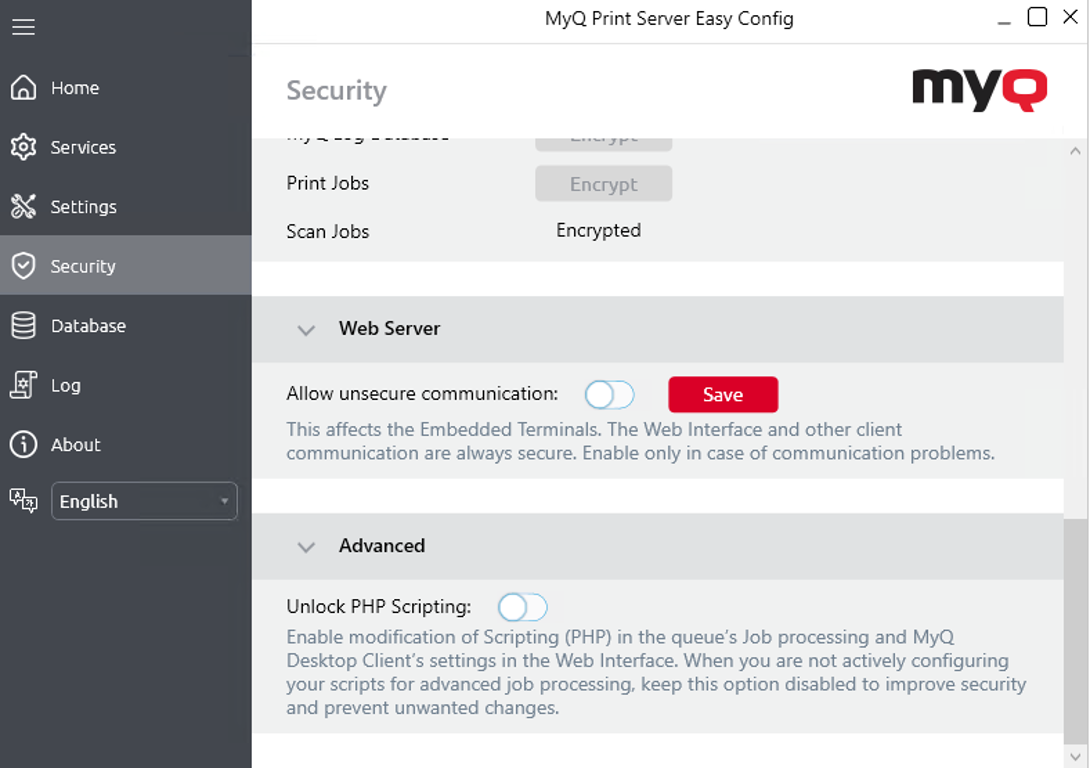Open the hamburger menu icon

[23, 27]
